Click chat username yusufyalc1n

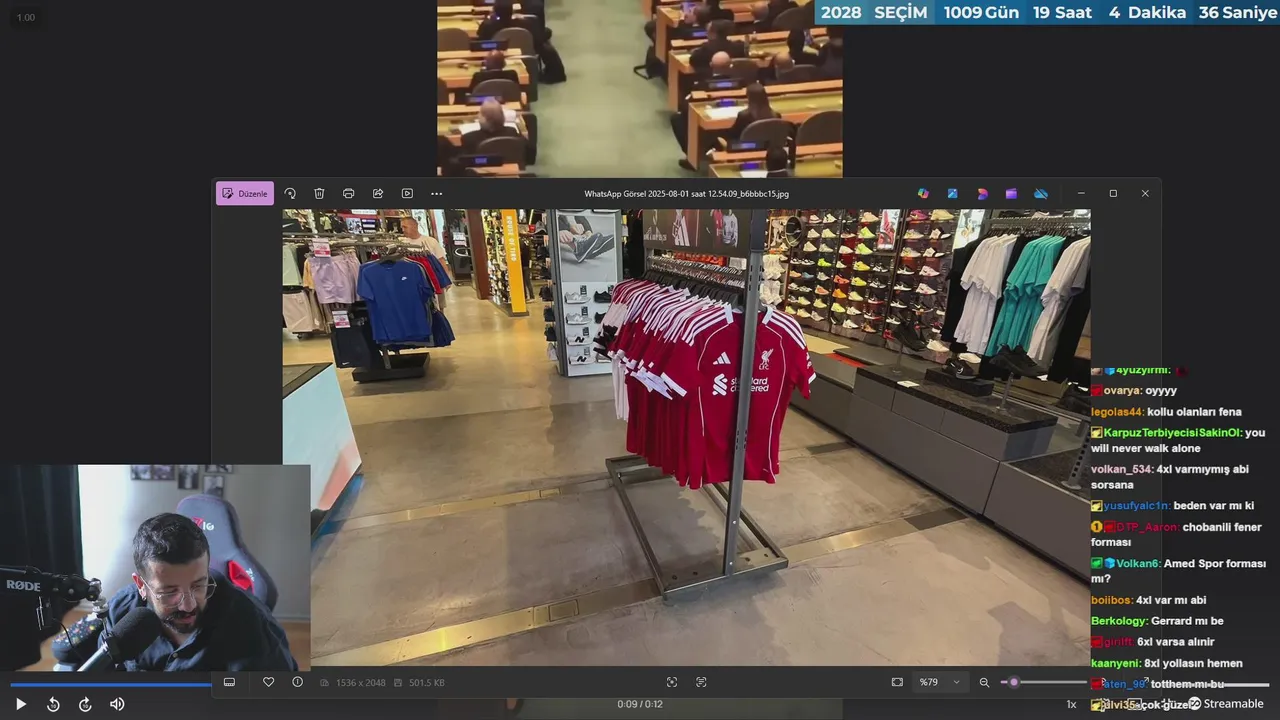pyautogui.click(x=1136, y=506)
